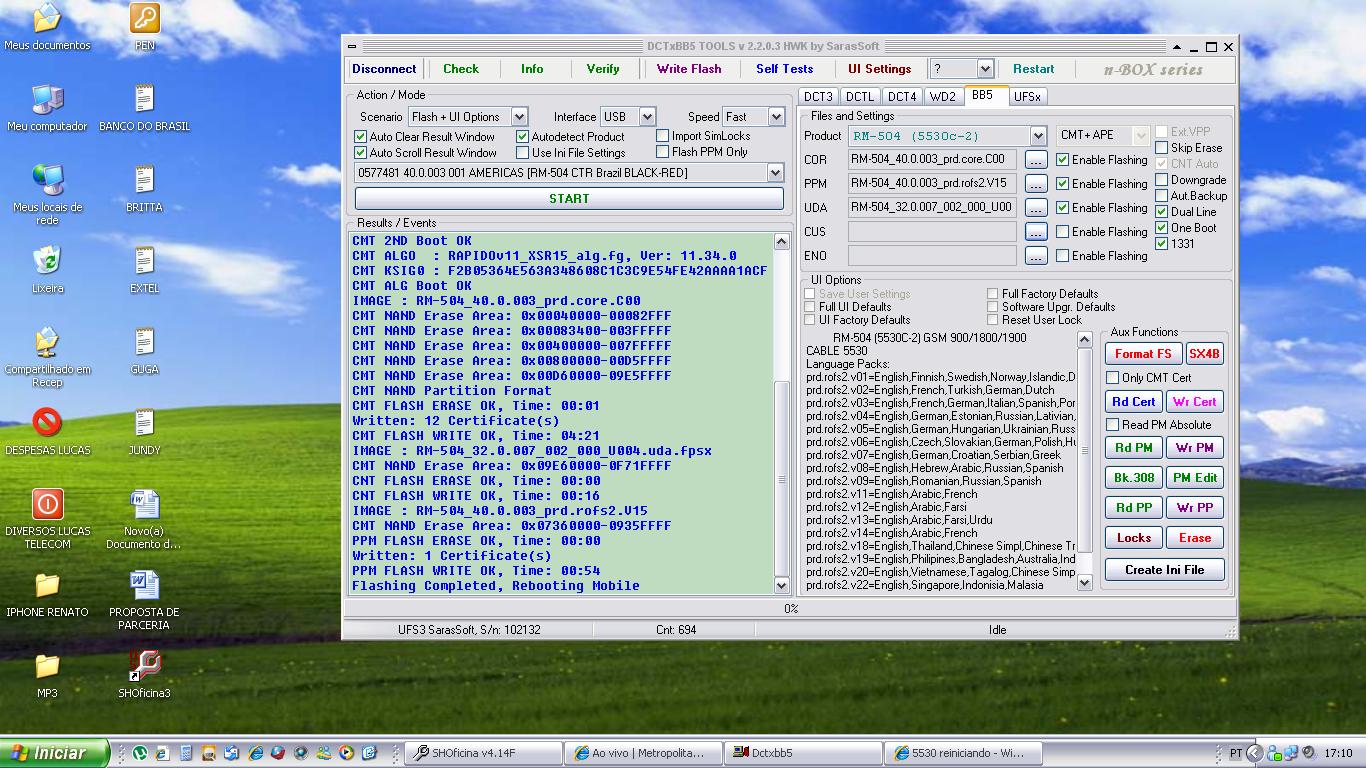Click the green START button
The height and width of the screenshot is (768, 1366).
coord(569,199)
